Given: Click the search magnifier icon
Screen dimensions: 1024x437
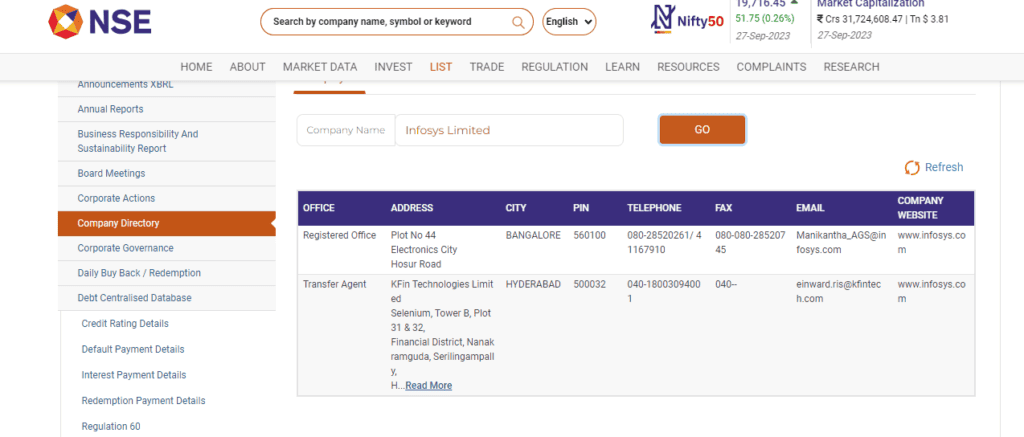Looking at the screenshot, I should coord(518,22).
